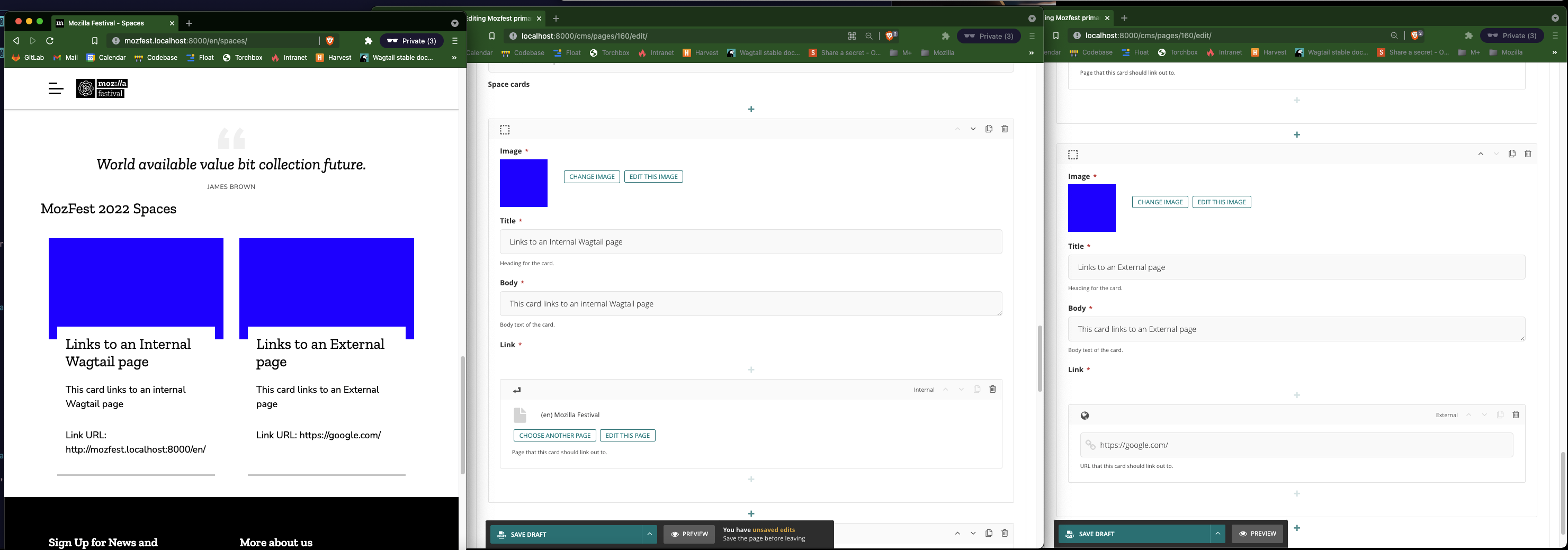Click the Mozilla Festival logo
Image resolution: width=1568 pixels, height=550 pixels.
[102, 88]
